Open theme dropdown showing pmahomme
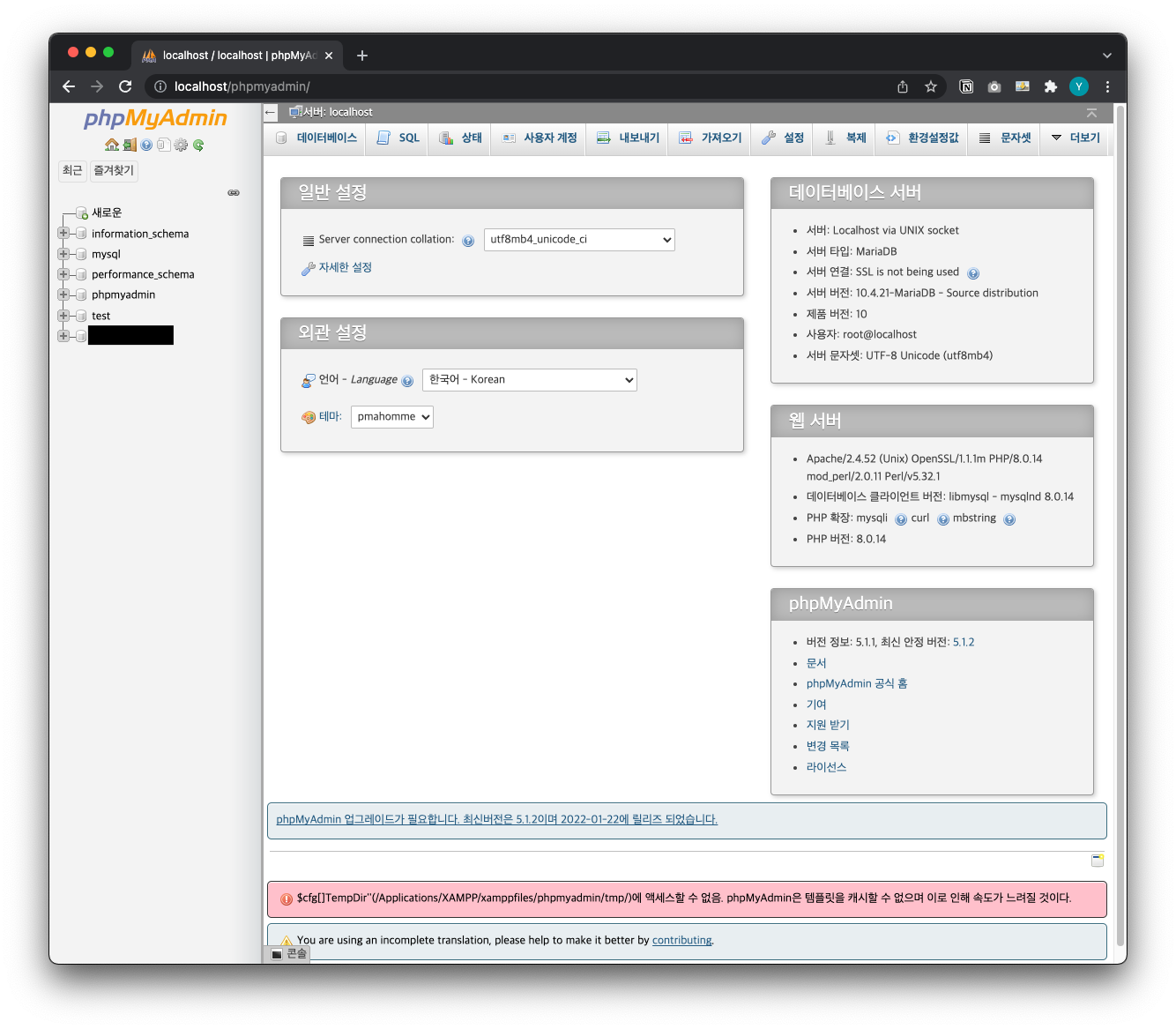This screenshot has width=1176, height=1029. point(392,417)
